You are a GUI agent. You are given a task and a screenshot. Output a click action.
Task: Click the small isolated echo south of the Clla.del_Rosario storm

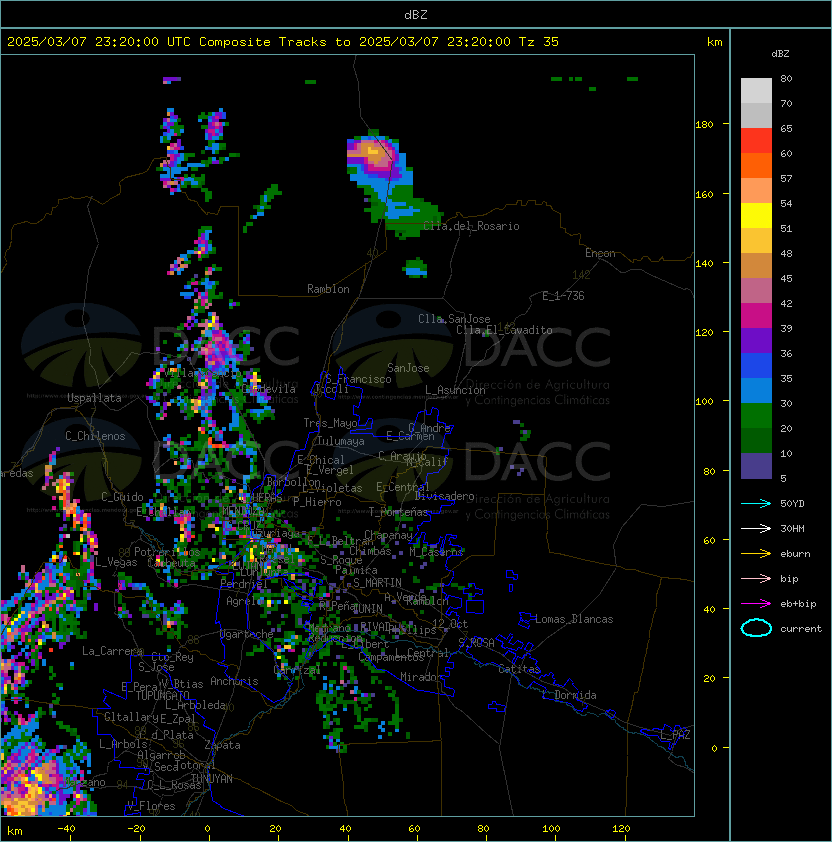coord(415,267)
